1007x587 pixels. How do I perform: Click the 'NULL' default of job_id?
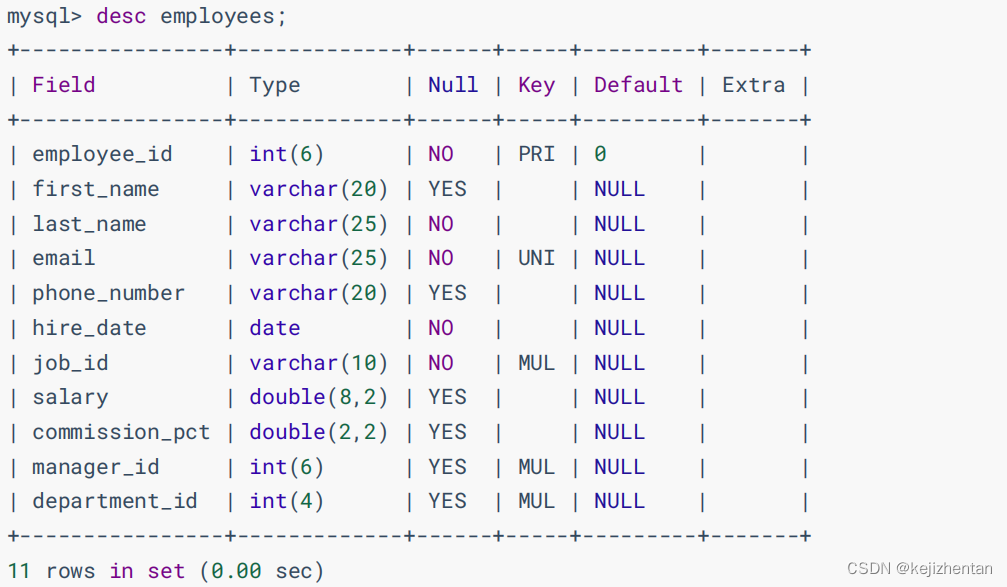click(619, 364)
